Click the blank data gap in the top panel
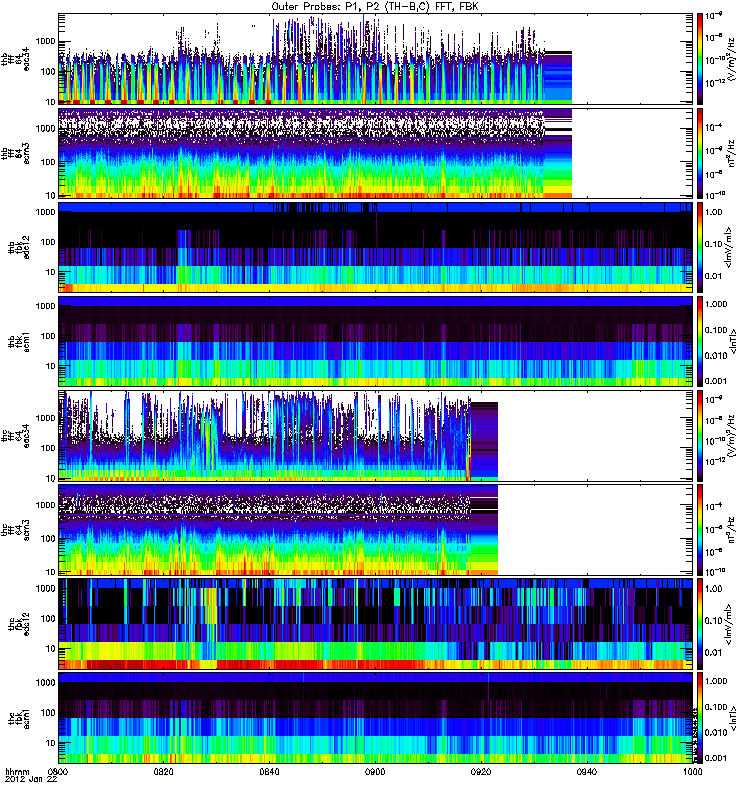The image size is (750, 800). coord(632,58)
